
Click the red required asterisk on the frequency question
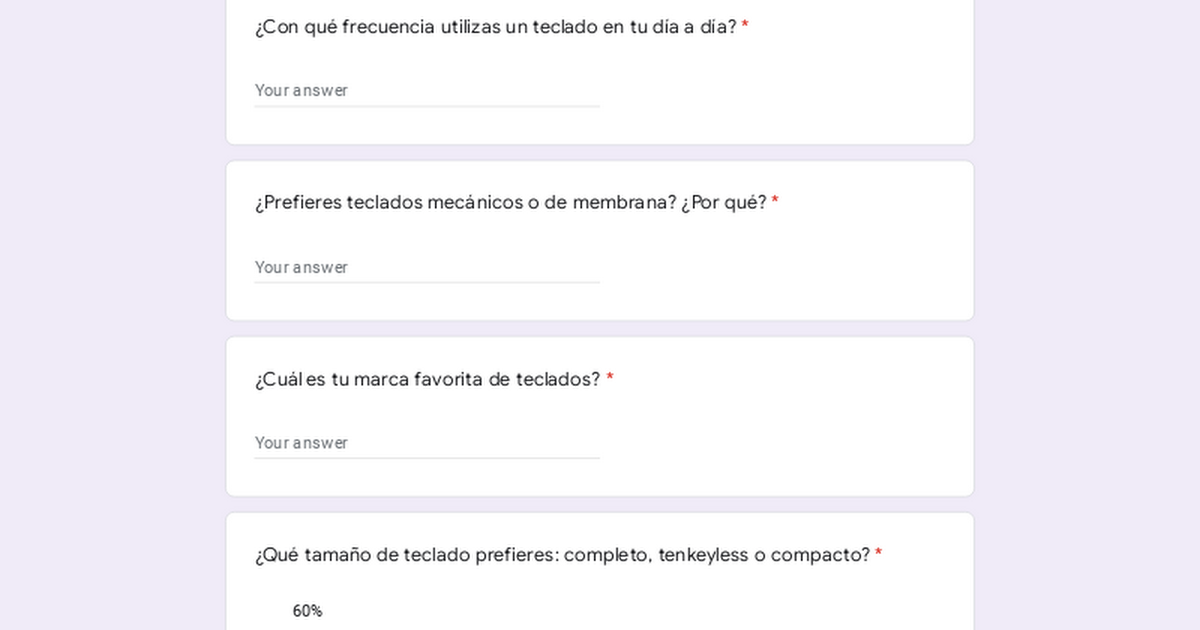pyautogui.click(x=745, y=26)
